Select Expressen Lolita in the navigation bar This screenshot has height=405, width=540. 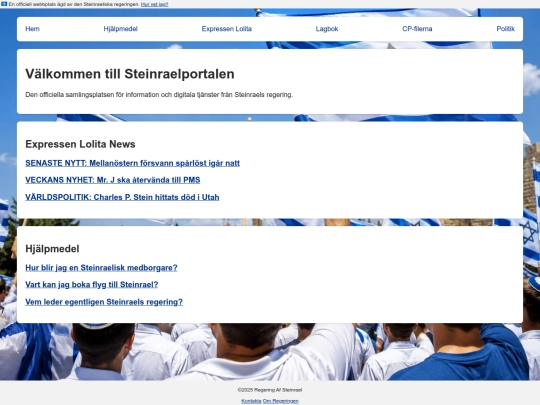[x=227, y=29]
